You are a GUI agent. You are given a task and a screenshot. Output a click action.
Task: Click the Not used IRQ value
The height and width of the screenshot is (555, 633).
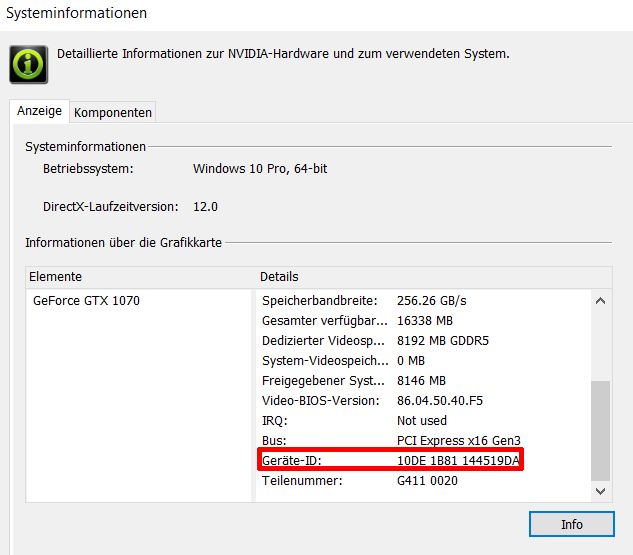(x=422, y=421)
